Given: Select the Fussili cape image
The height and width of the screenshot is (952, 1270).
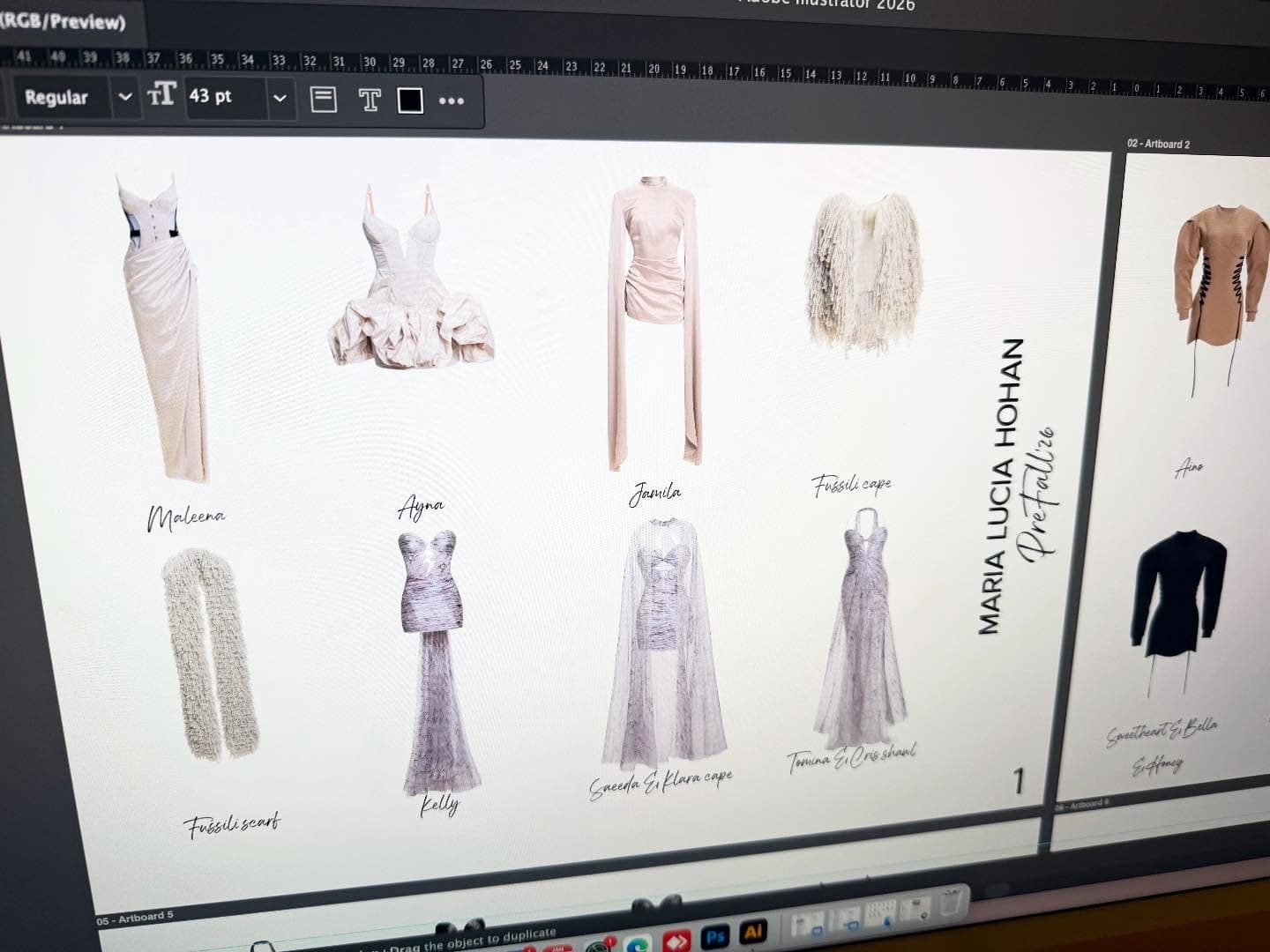Looking at the screenshot, I should tap(864, 273).
